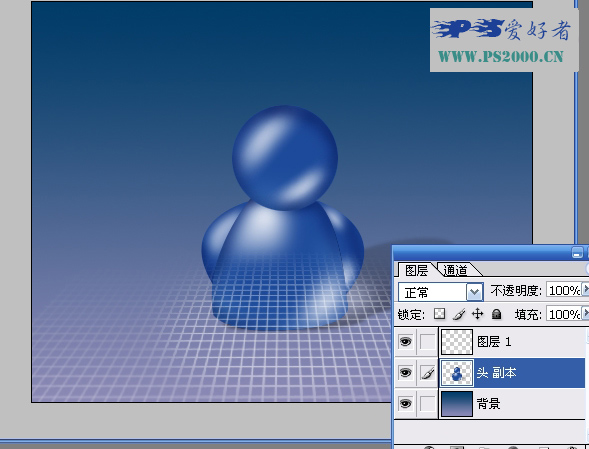
Task: Toggle lock image pixels brush icon
Action: coord(459,314)
